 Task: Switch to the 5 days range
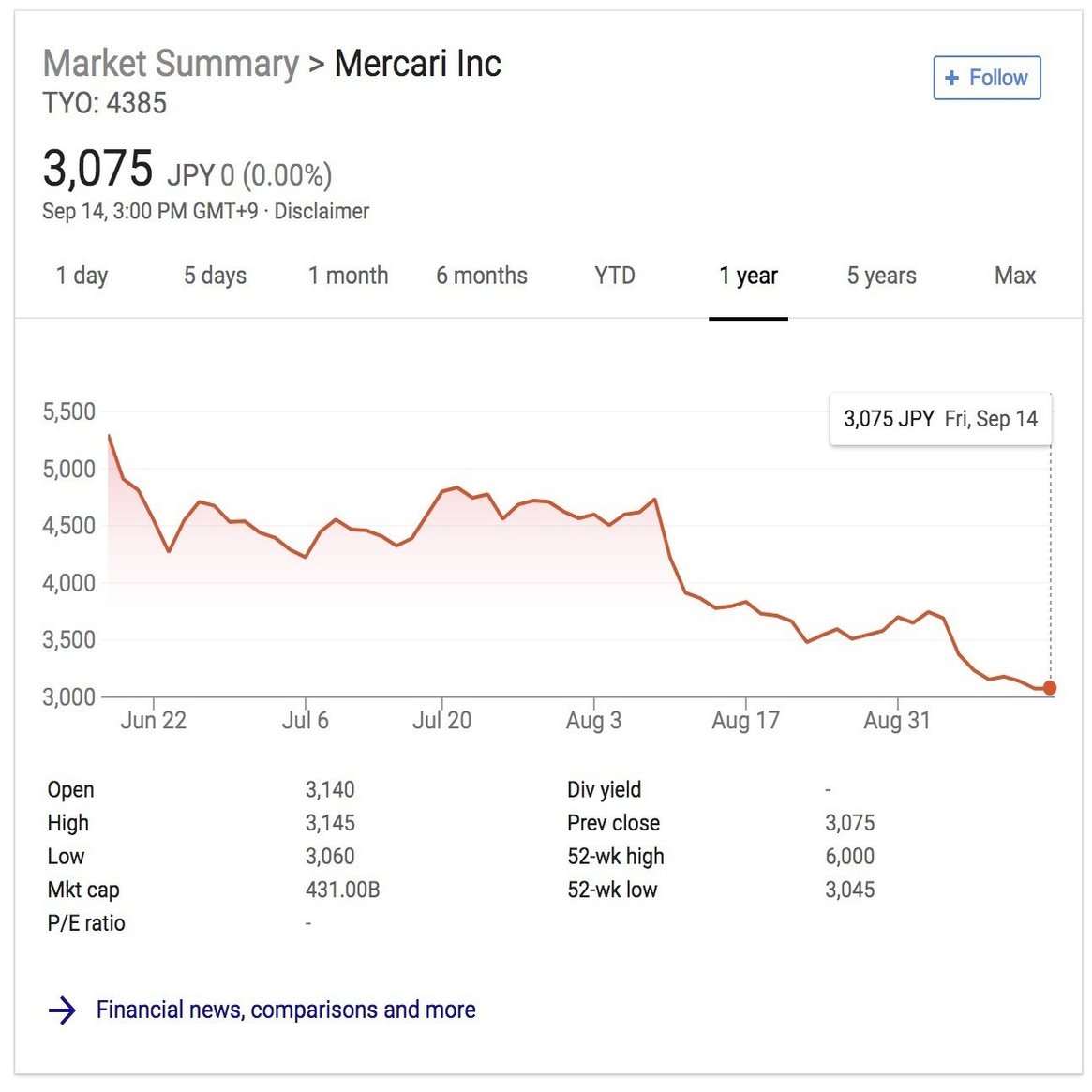coord(215,276)
